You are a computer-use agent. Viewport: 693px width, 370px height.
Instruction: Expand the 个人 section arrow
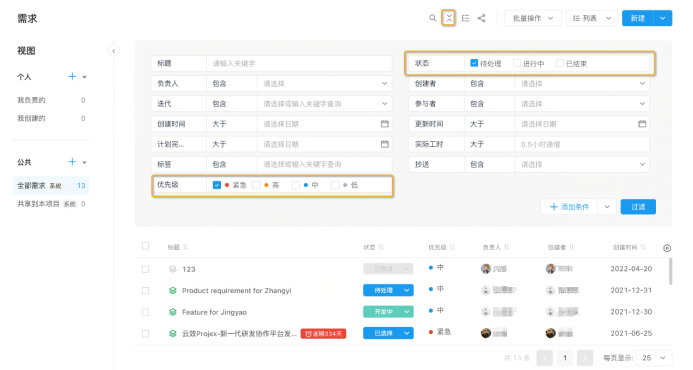coord(84,77)
